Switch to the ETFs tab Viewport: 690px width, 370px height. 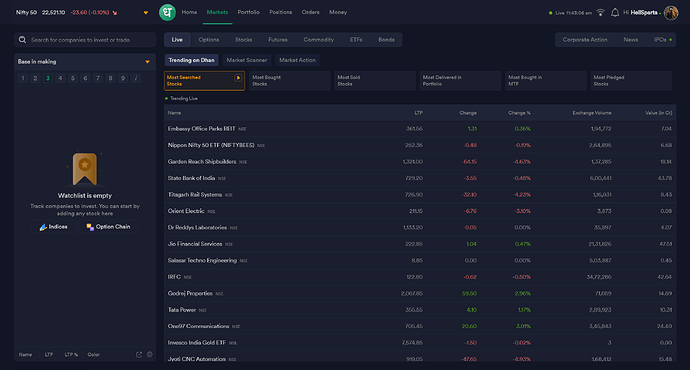[356, 40]
